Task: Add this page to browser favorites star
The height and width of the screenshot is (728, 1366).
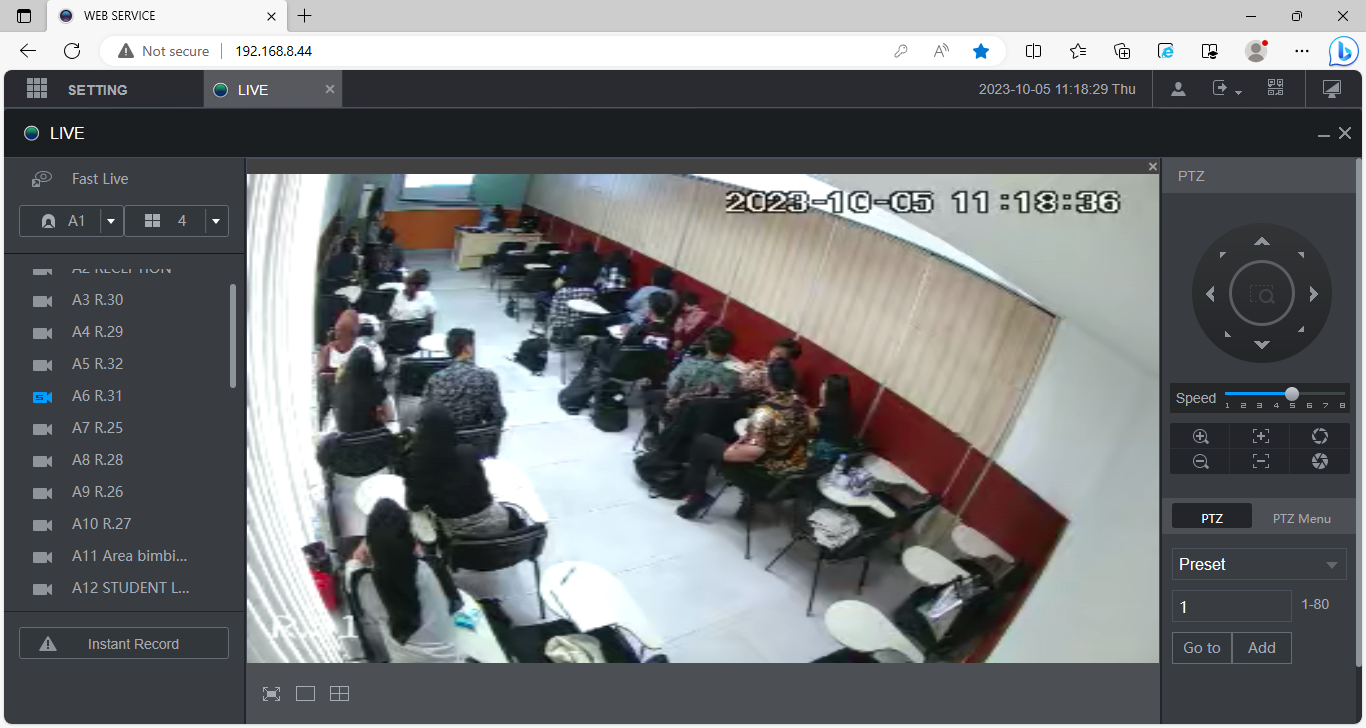Action: pos(981,51)
